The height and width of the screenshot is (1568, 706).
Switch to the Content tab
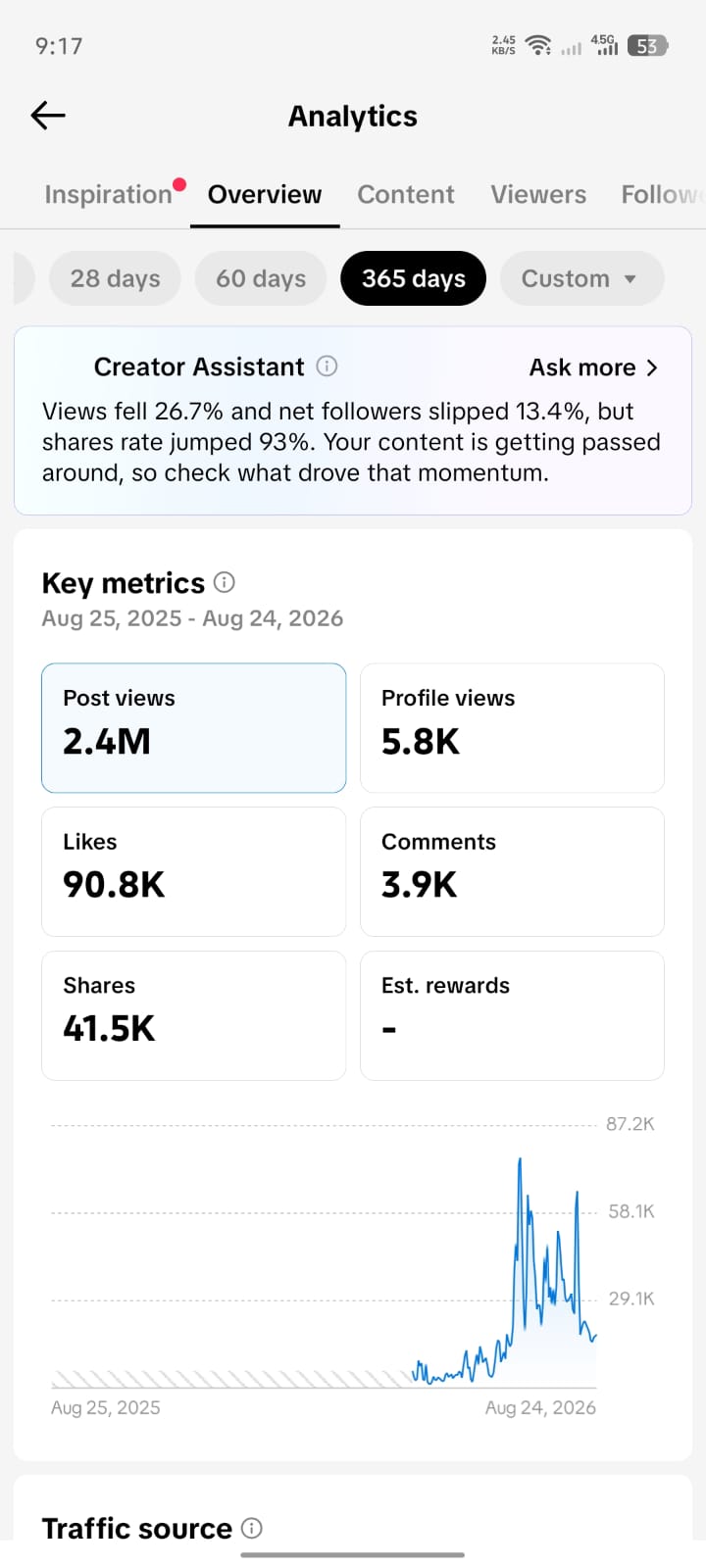coord(406,194)
